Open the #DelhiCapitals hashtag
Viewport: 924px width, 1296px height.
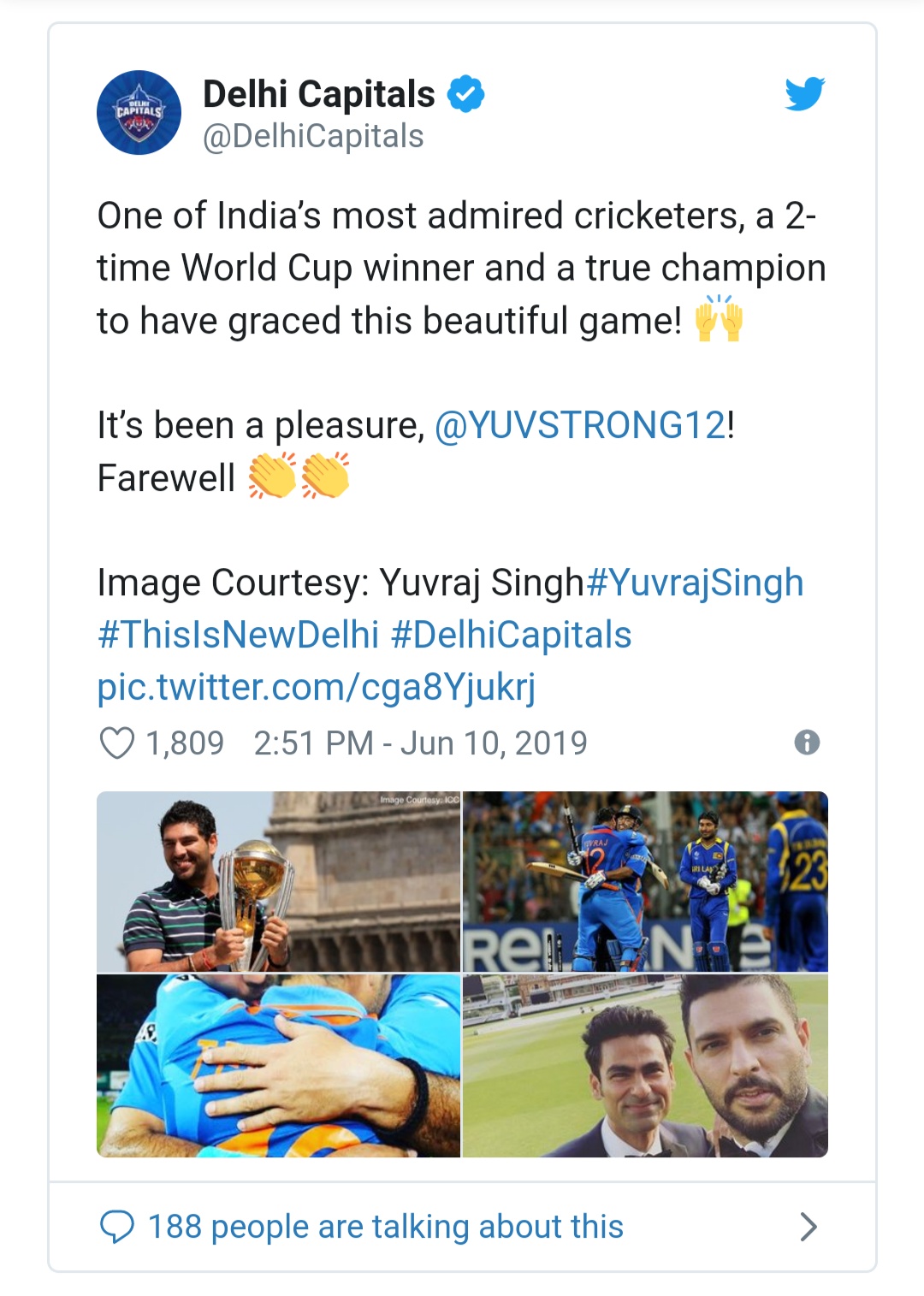point(511,635)
